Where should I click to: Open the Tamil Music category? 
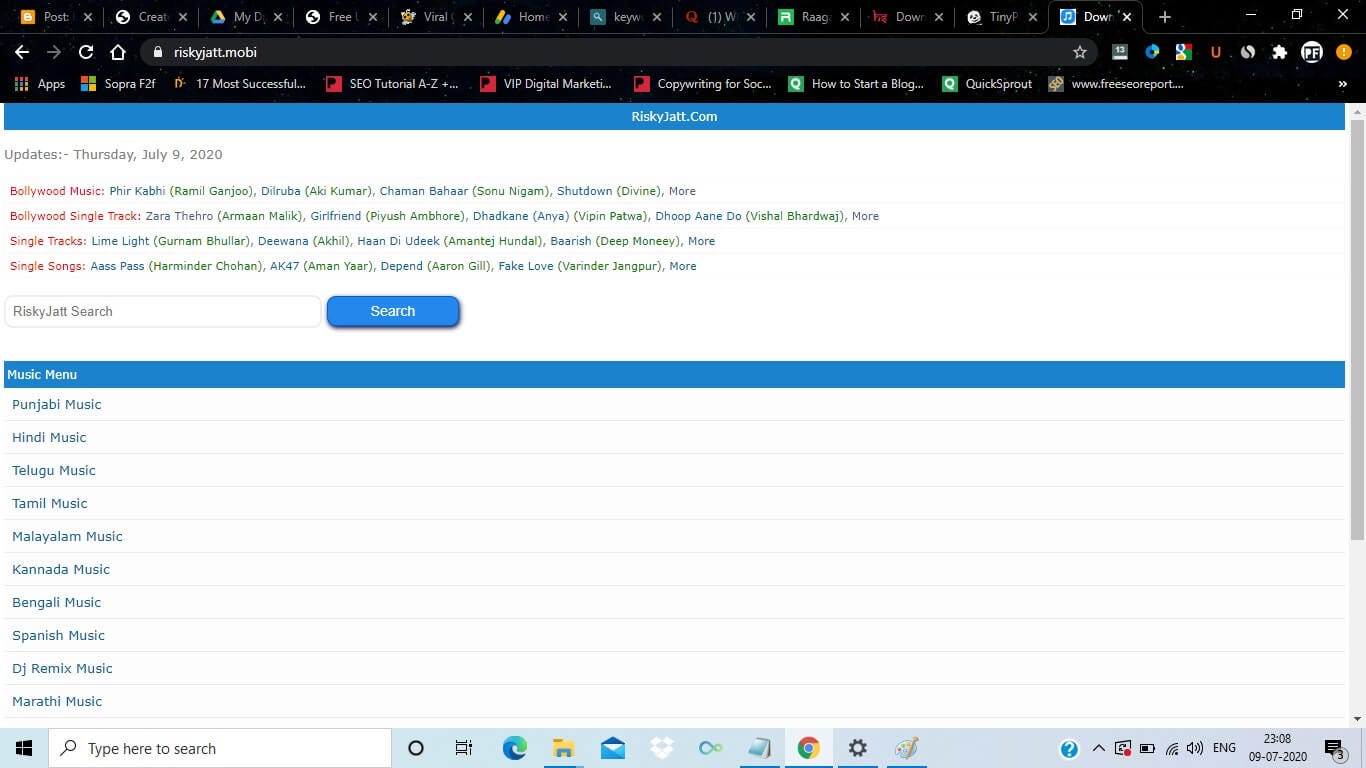(x=50, y=503)
